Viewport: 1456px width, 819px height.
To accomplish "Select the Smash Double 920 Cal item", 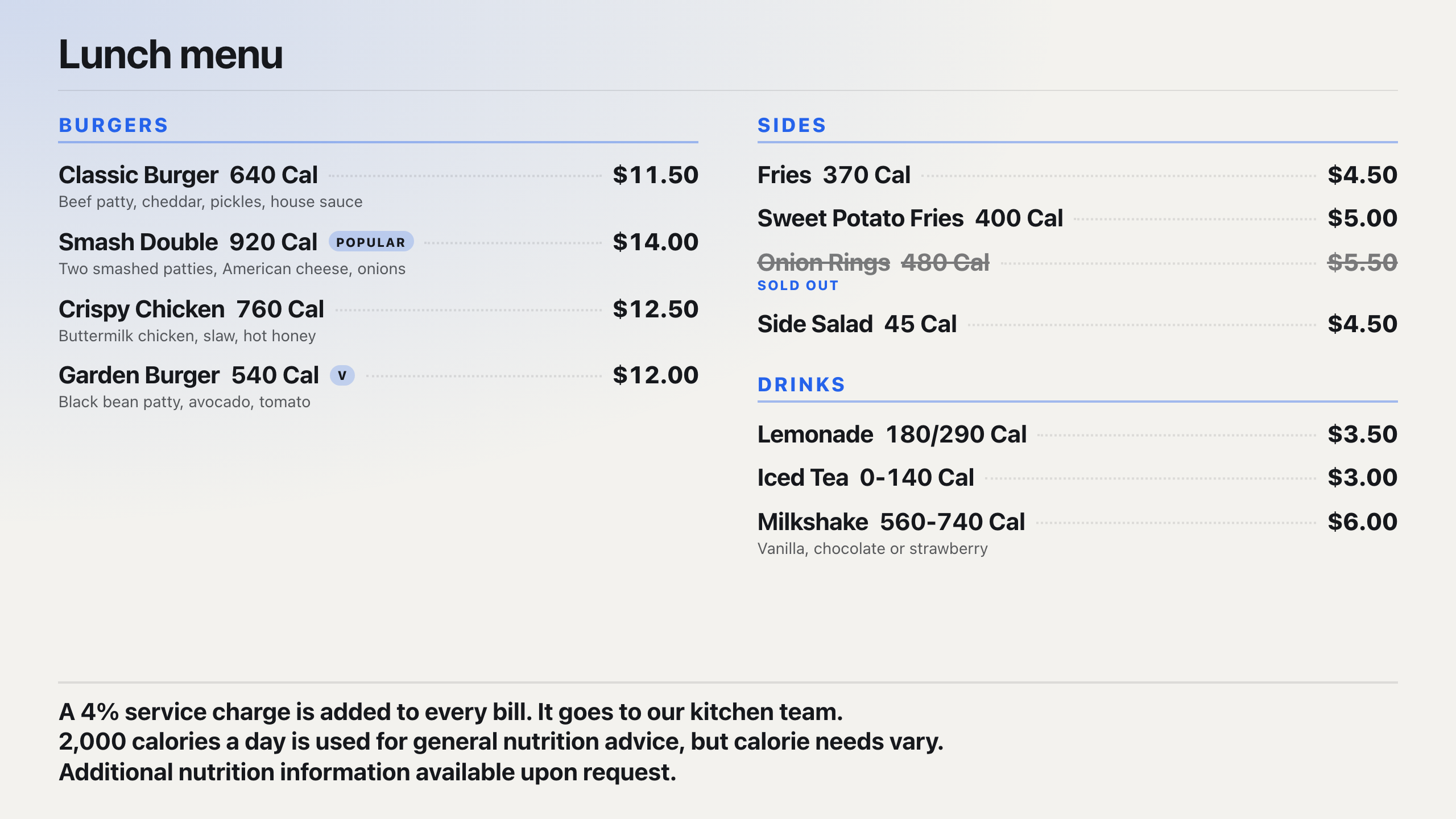I will pyautogui.click(x=188, y=242).
